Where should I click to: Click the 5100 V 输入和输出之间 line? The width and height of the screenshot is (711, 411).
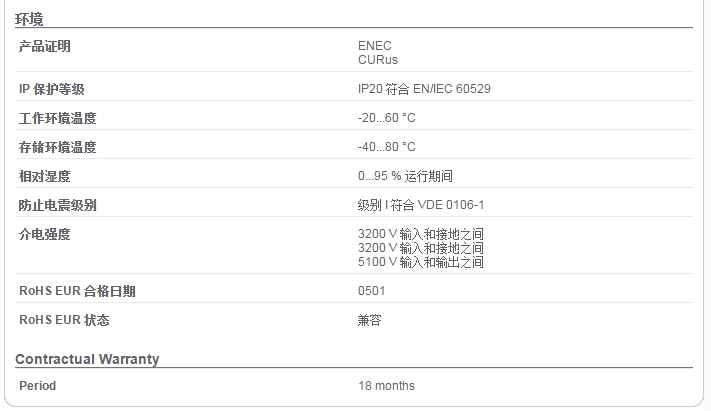420,262
